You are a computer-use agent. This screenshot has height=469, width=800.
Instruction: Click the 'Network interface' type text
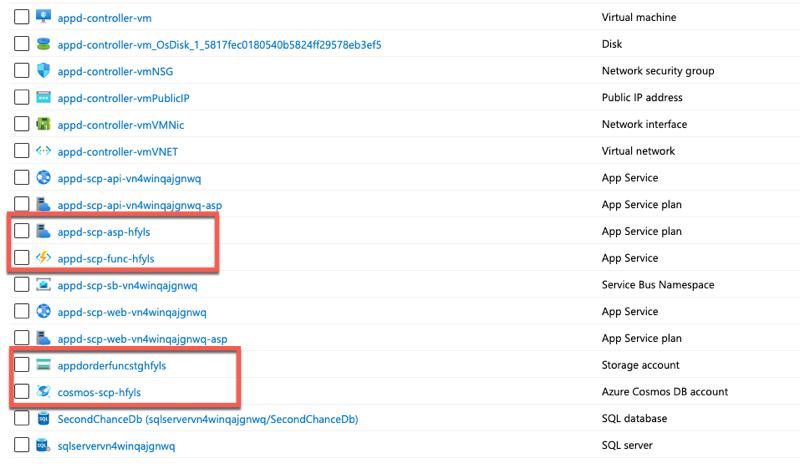click(x=644, y=124)
